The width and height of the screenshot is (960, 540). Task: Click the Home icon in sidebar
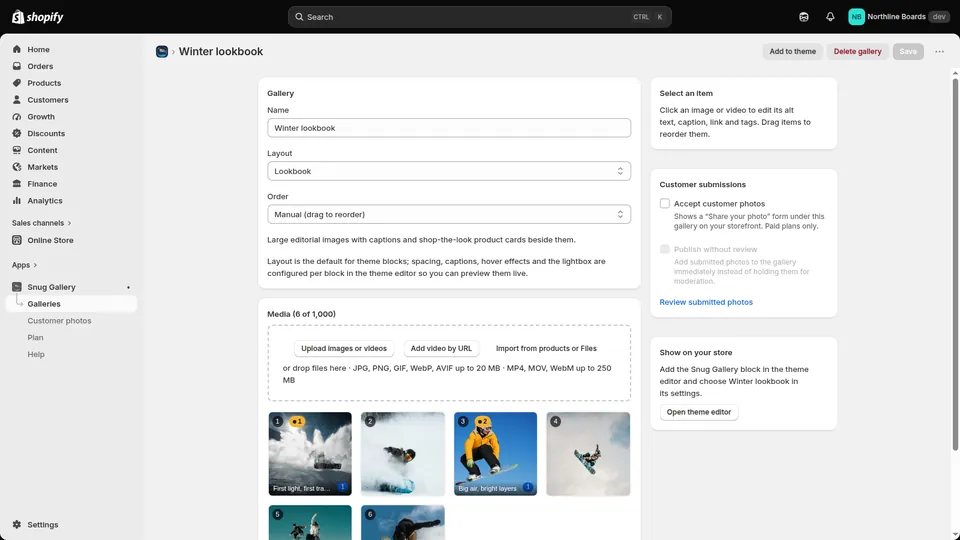pos(17,49)
